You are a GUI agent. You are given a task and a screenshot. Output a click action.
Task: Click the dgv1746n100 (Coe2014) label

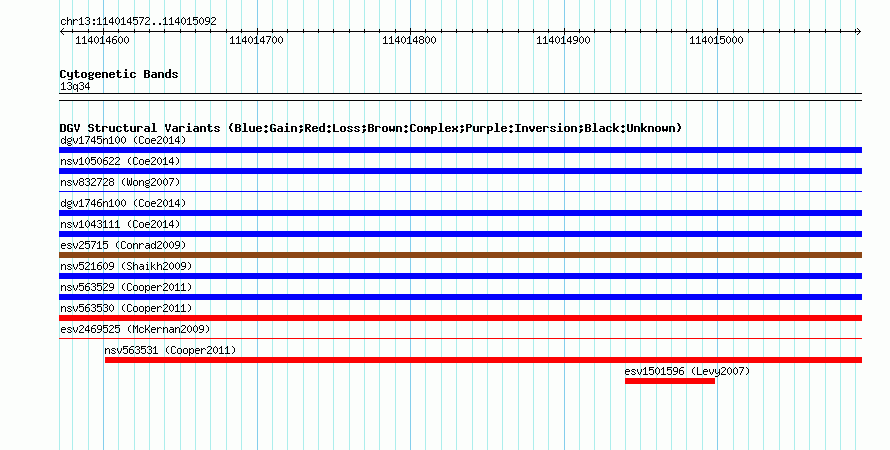[123, 203]
